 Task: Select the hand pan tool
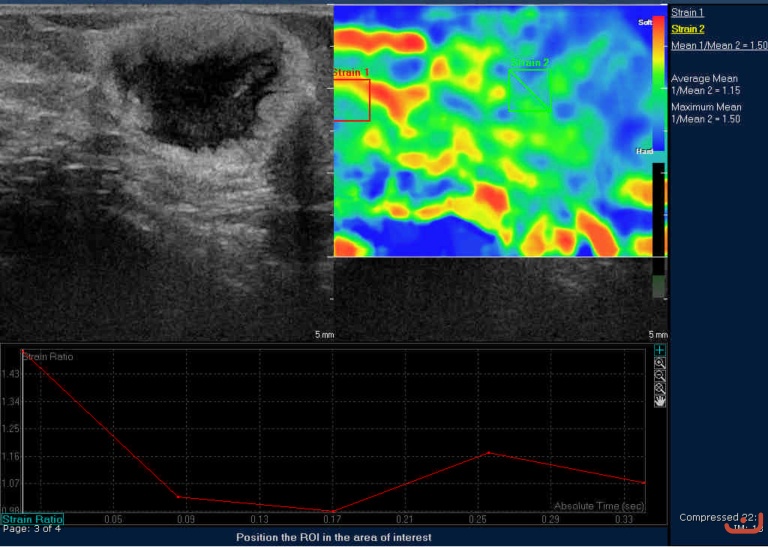[660, 400]
